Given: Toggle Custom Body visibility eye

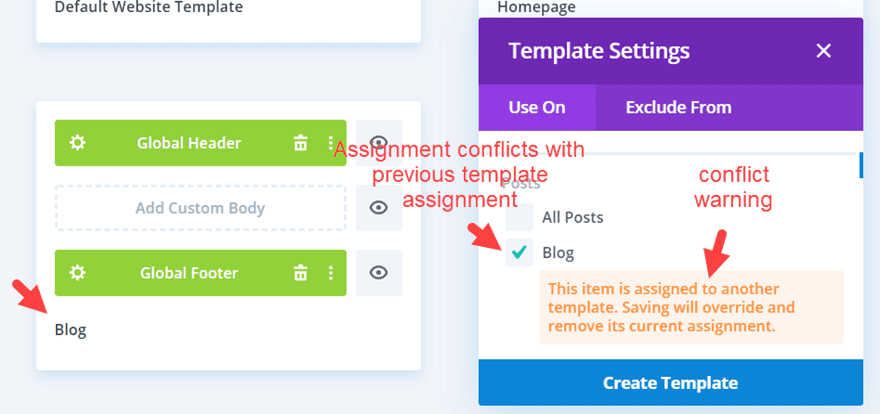Looking at the screenshot, I should (378, 208).
